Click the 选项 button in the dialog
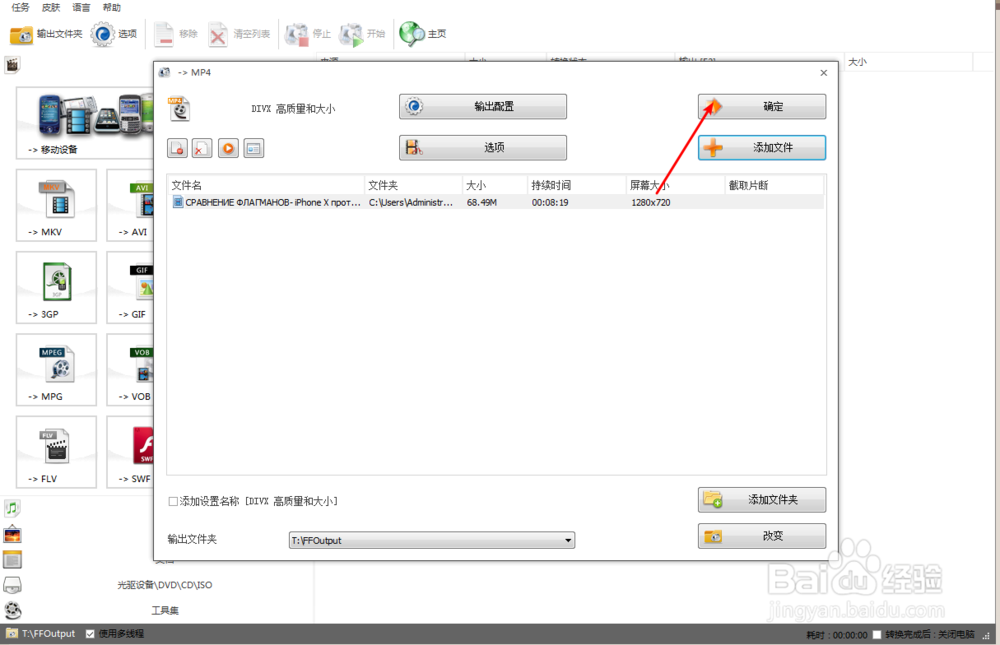 pos(483,147)
